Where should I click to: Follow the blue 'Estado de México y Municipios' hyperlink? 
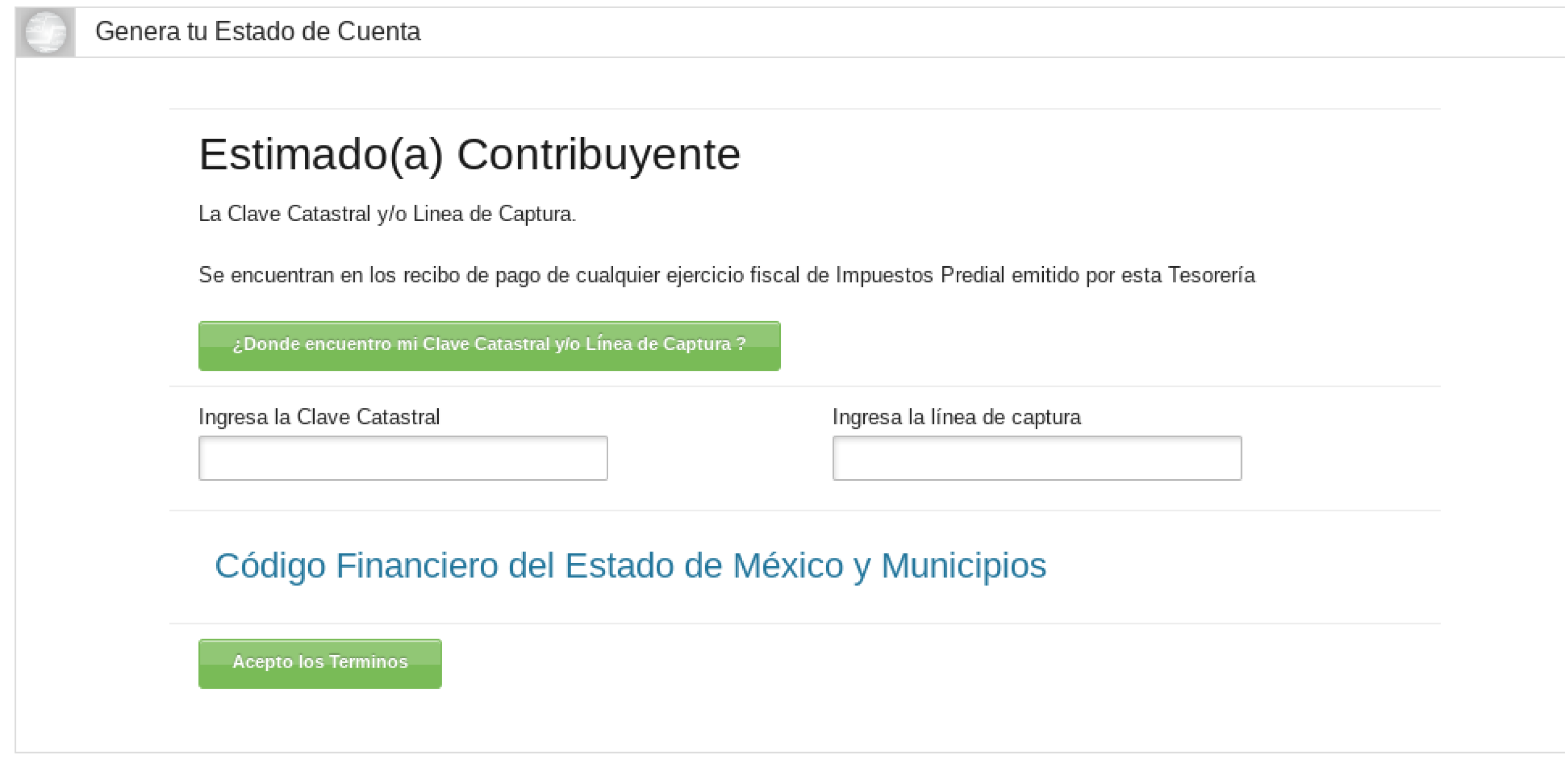tap(630, 565)
